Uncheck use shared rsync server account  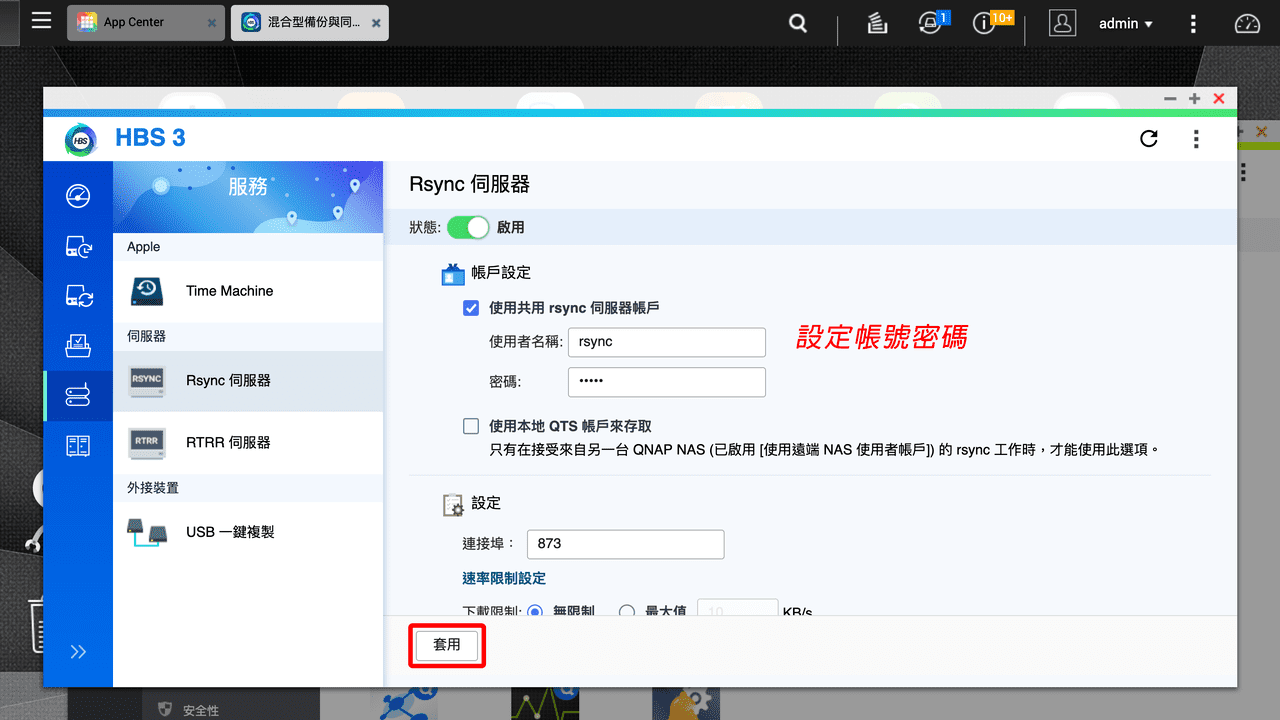[x=470, y=308]
